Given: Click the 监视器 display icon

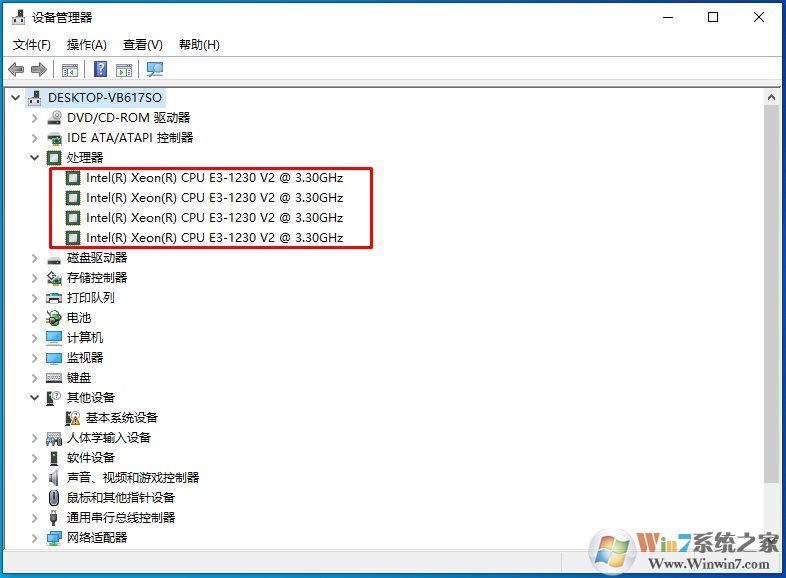Looking at the screenshot, I should [x=54, y=358].
